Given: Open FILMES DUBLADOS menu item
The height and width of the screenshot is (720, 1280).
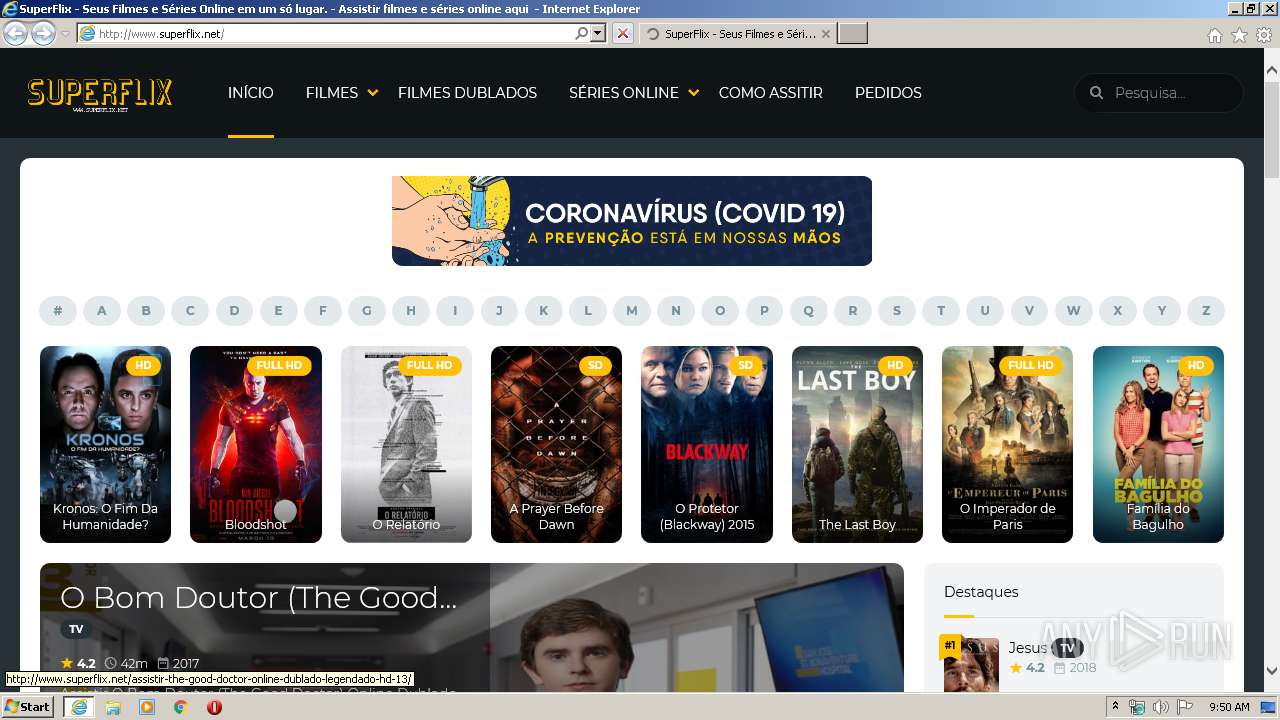Looking at the screenshot, I should tap(467, 93).
